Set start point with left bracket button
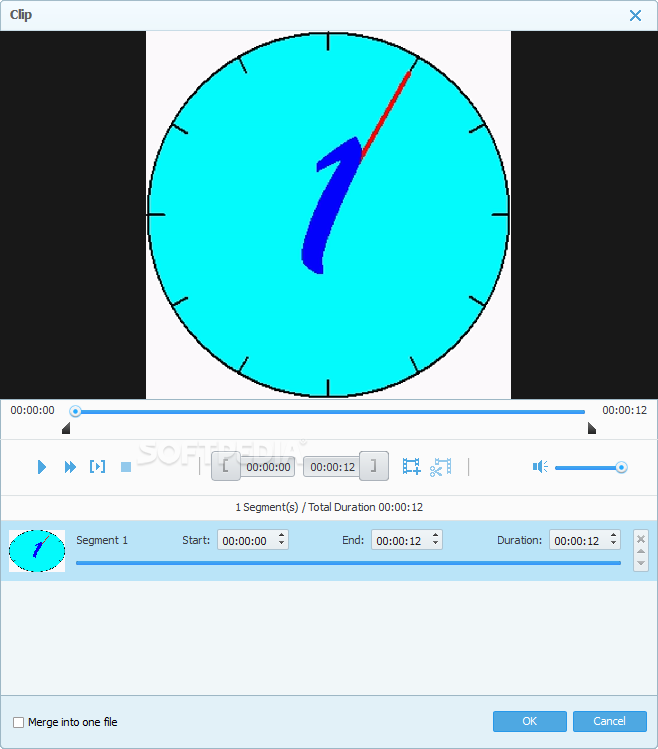The image size is (658, 749). pyautogui.click(x=226, y=466)
